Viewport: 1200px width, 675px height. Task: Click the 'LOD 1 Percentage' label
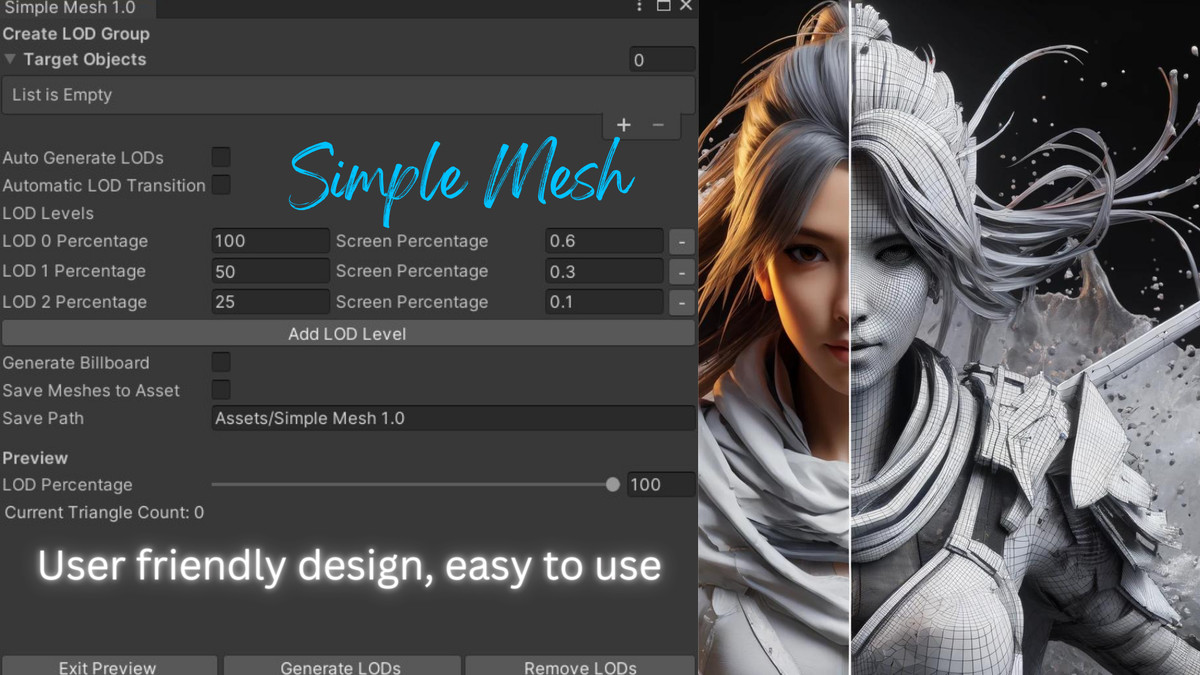[x=74, y=271]
